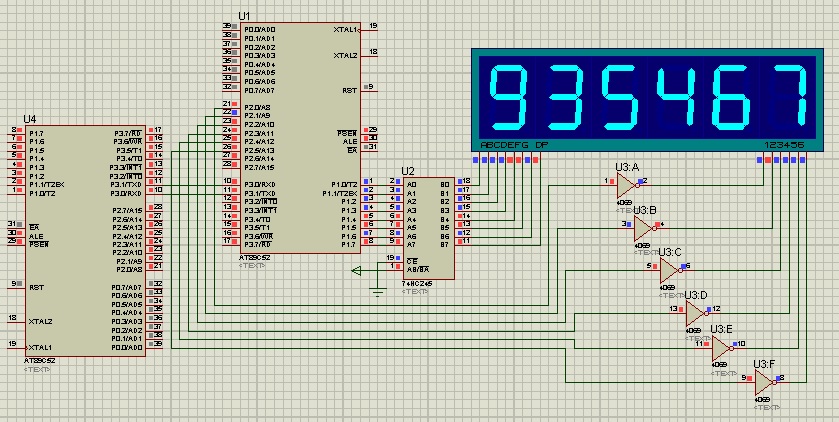The height and width of the screenshot is (422, 839).
Task: Select the U3:A inverter gate symbol
Action: [x=626, y=186]
